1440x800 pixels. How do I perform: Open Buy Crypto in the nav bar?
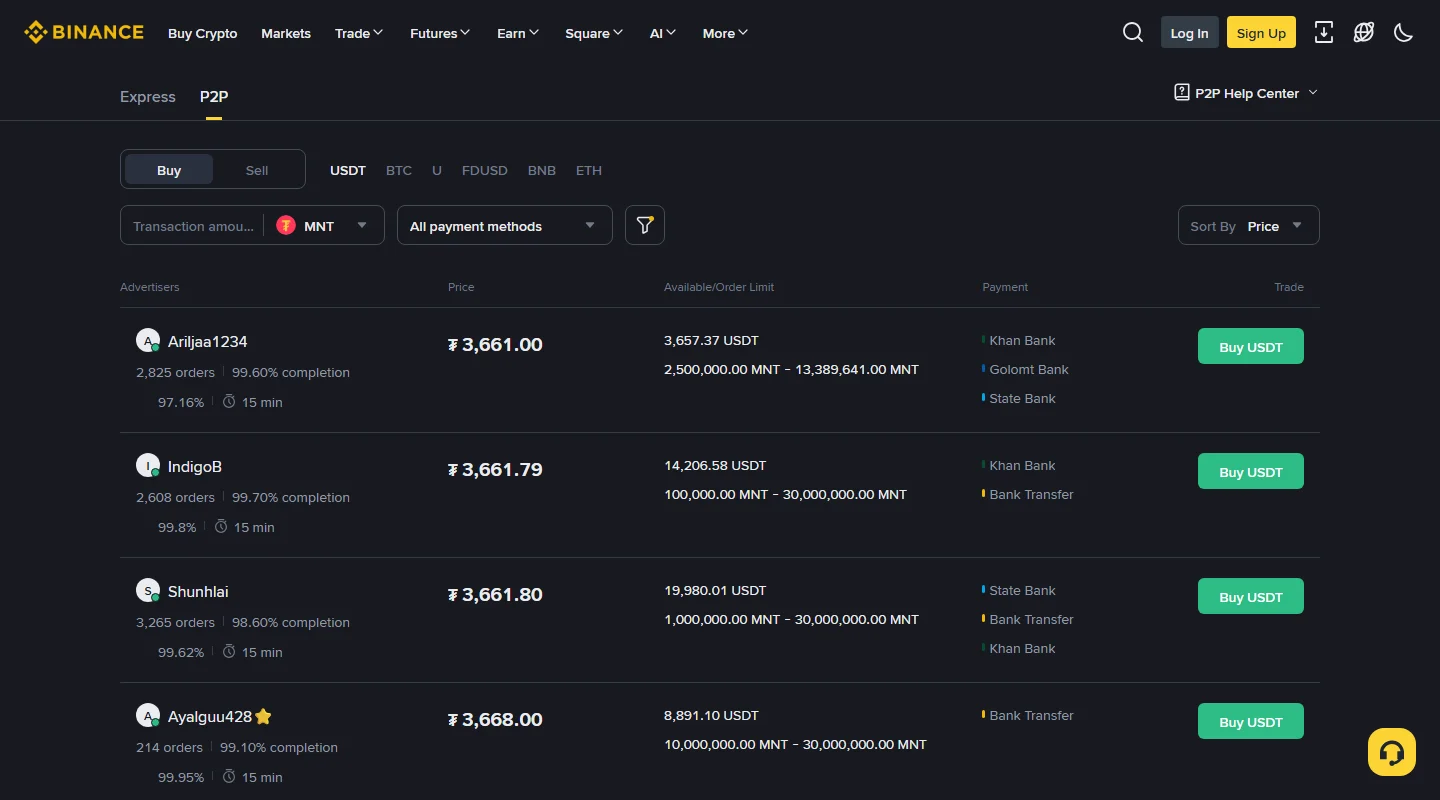pyautogui.click(x=203, y=33)
